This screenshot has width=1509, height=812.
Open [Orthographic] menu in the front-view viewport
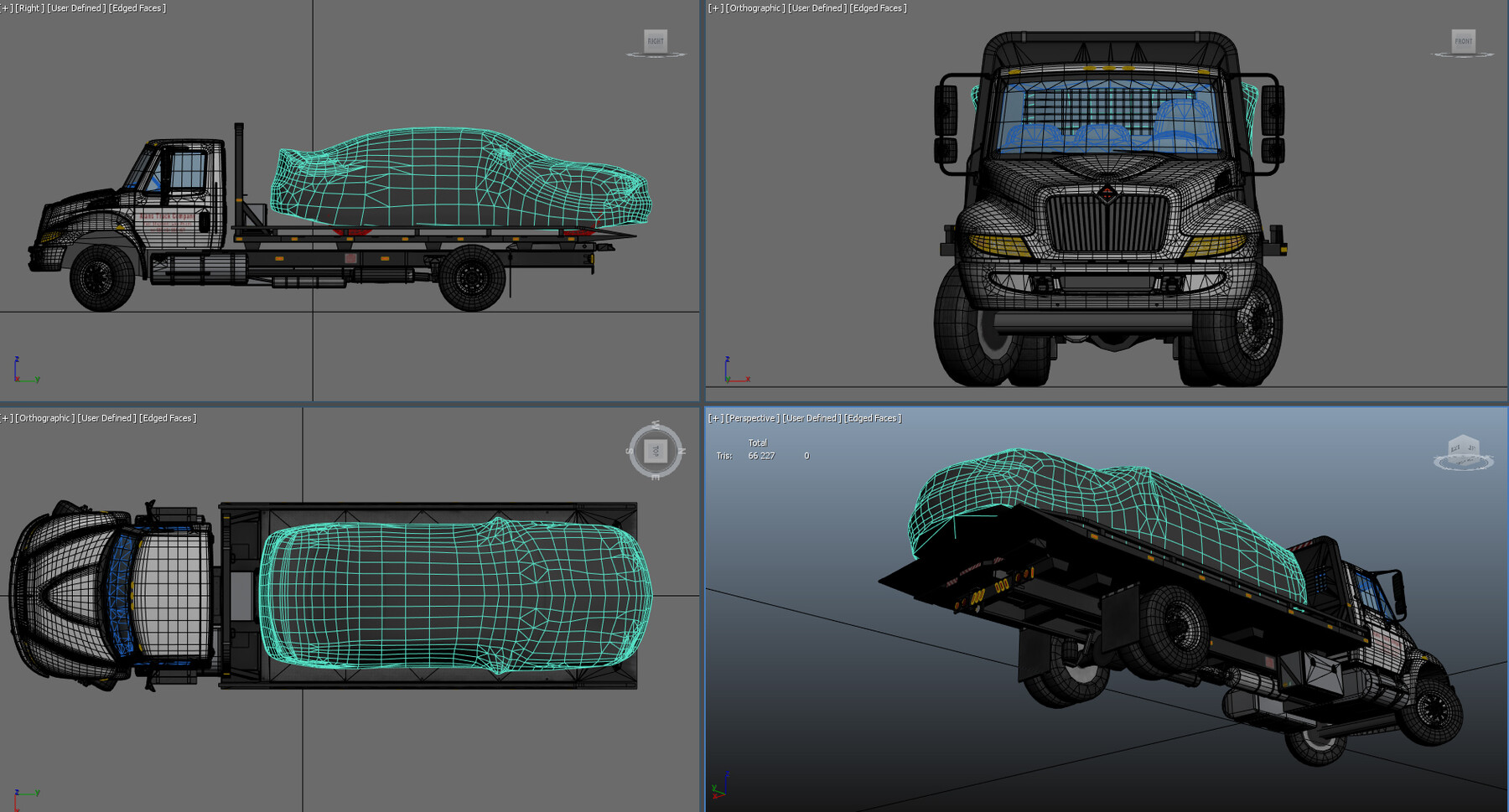coord(754,8)
